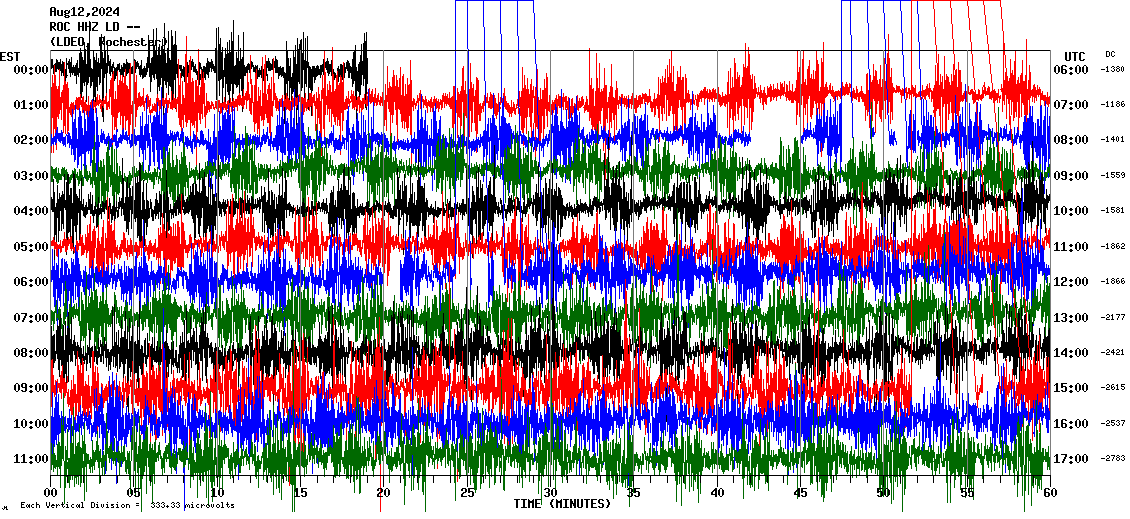Click the TIME (MINUTES) axis title

click(562, 504)
